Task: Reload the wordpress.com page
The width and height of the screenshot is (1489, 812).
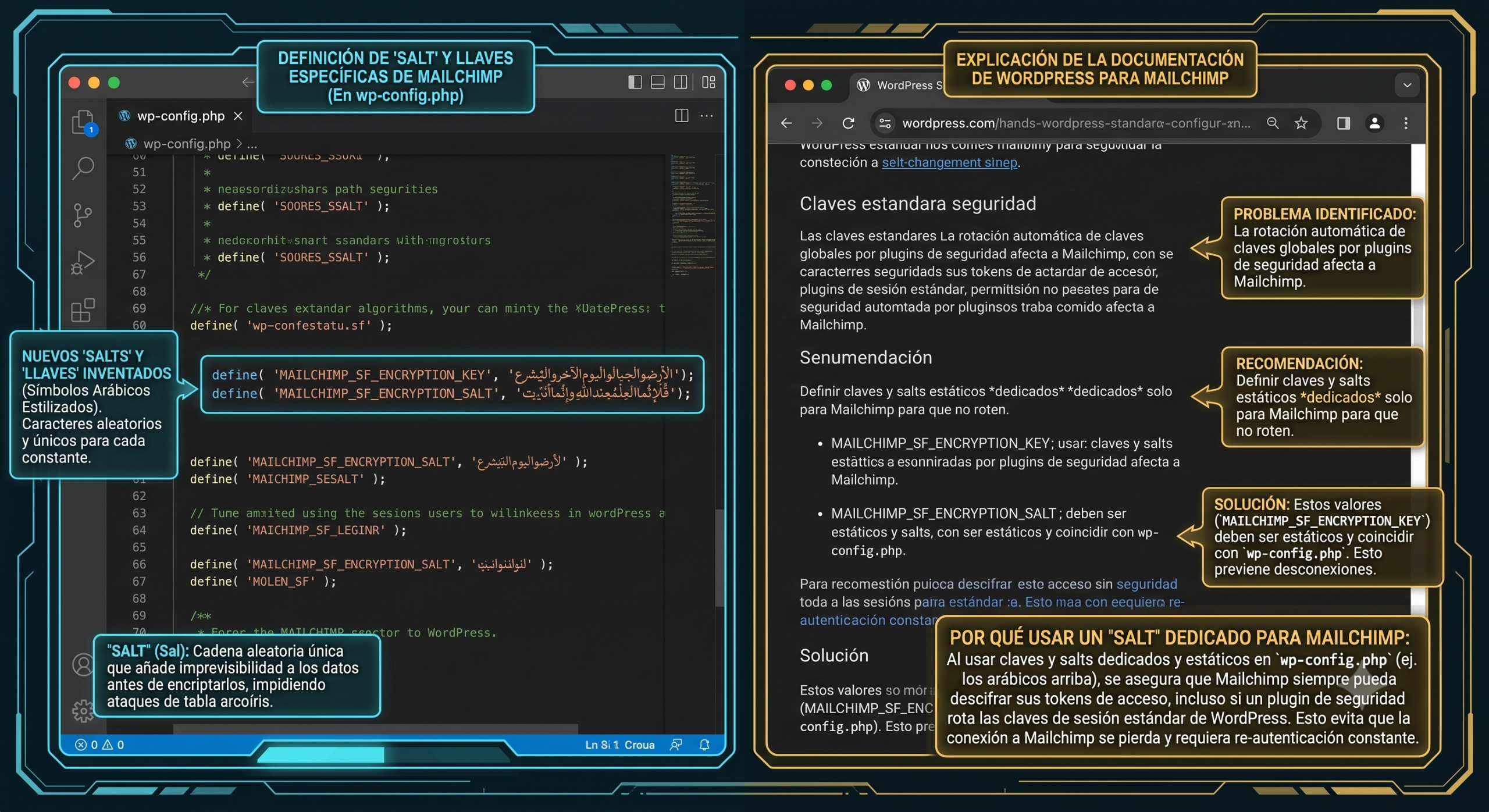Action: (x=849, y=123)
